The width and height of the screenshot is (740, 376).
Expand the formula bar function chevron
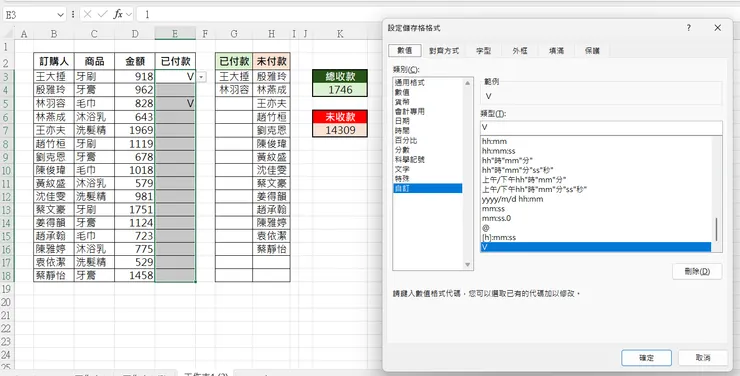(129, 14)
